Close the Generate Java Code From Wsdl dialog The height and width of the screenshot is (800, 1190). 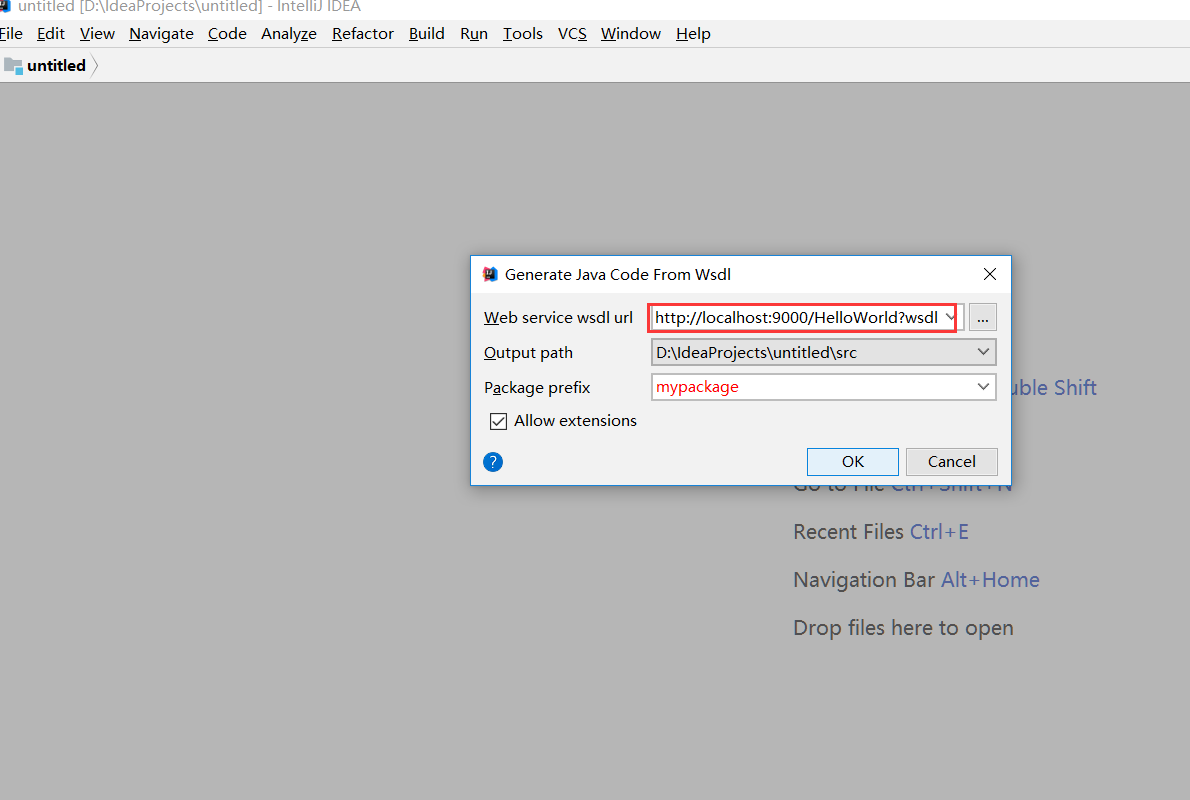coord(990,274)
